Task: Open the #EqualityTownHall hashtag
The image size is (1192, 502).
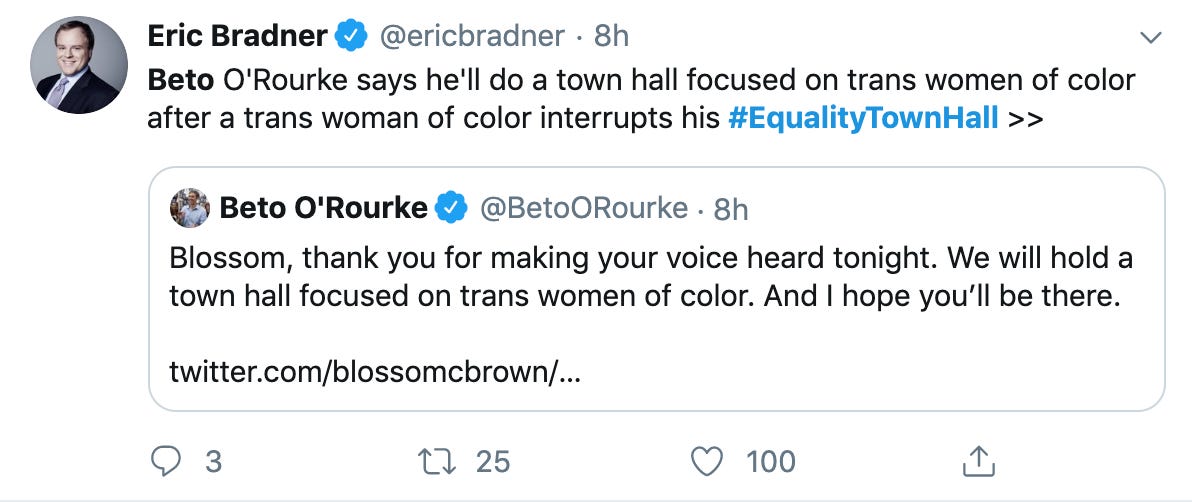Action: [x=863, y=118]
